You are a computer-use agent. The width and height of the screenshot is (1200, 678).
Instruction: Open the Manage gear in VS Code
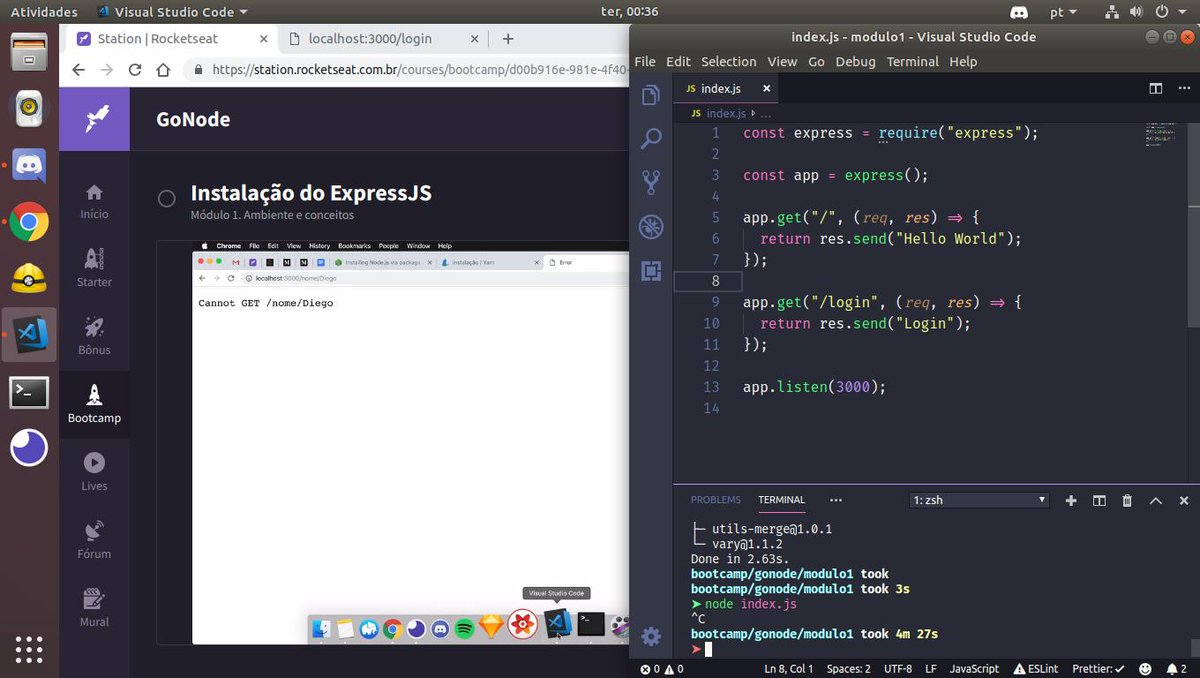(x=651, y=636)
